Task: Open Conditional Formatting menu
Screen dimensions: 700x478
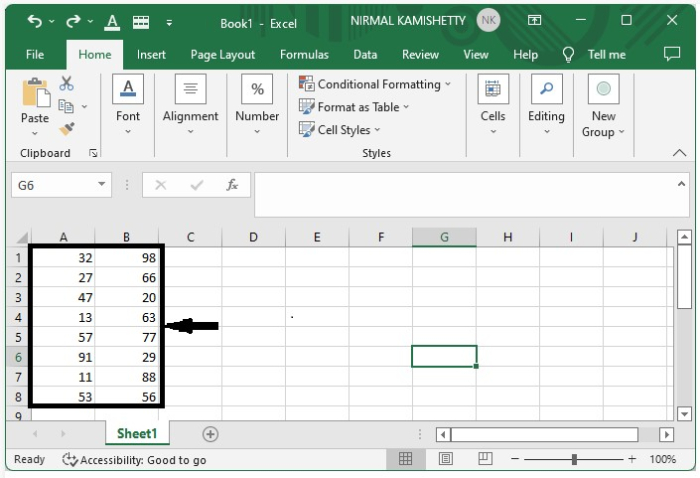Action: coord(375,84)
